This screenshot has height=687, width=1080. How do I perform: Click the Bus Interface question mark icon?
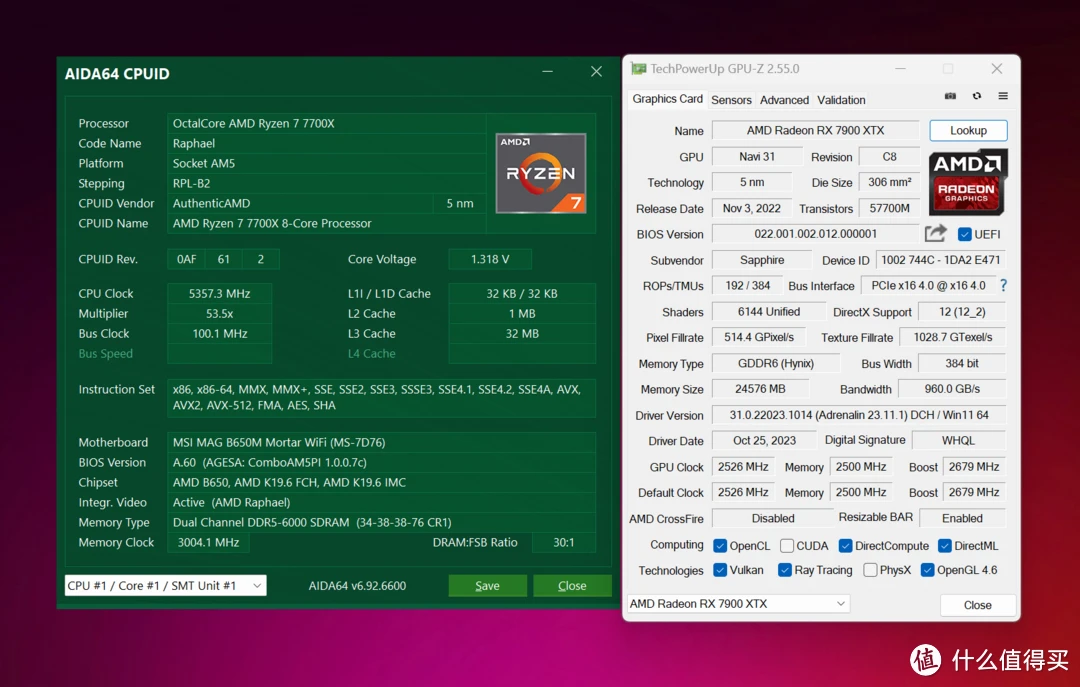(1003, 286)
